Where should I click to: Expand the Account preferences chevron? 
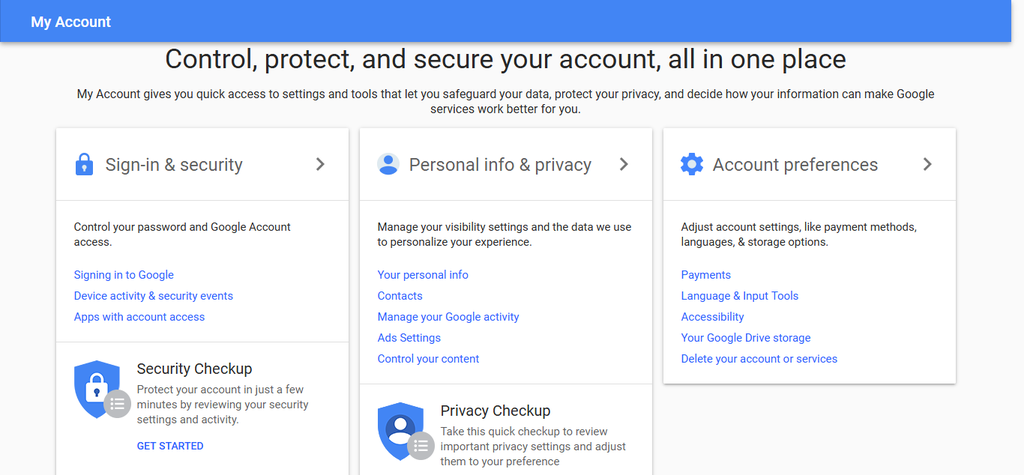click(928, 164)
